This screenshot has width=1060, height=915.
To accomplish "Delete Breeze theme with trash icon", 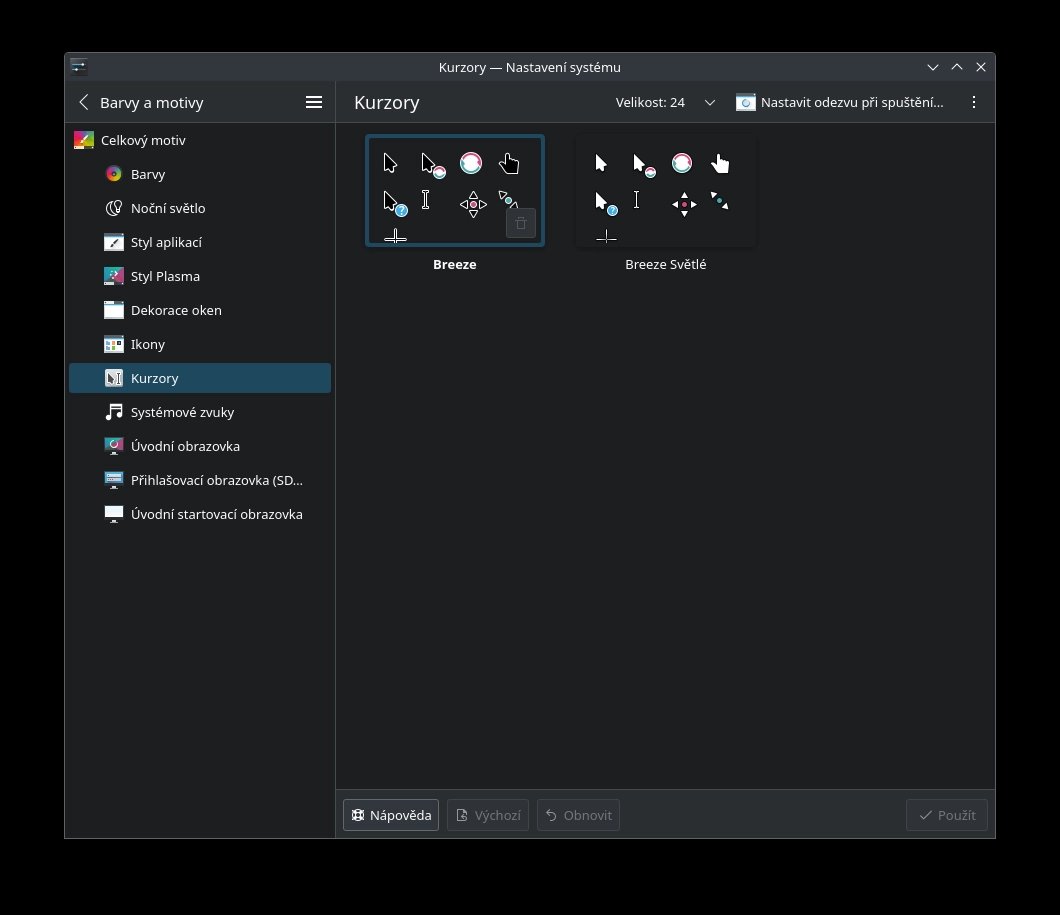I will (x=520, y=223).
